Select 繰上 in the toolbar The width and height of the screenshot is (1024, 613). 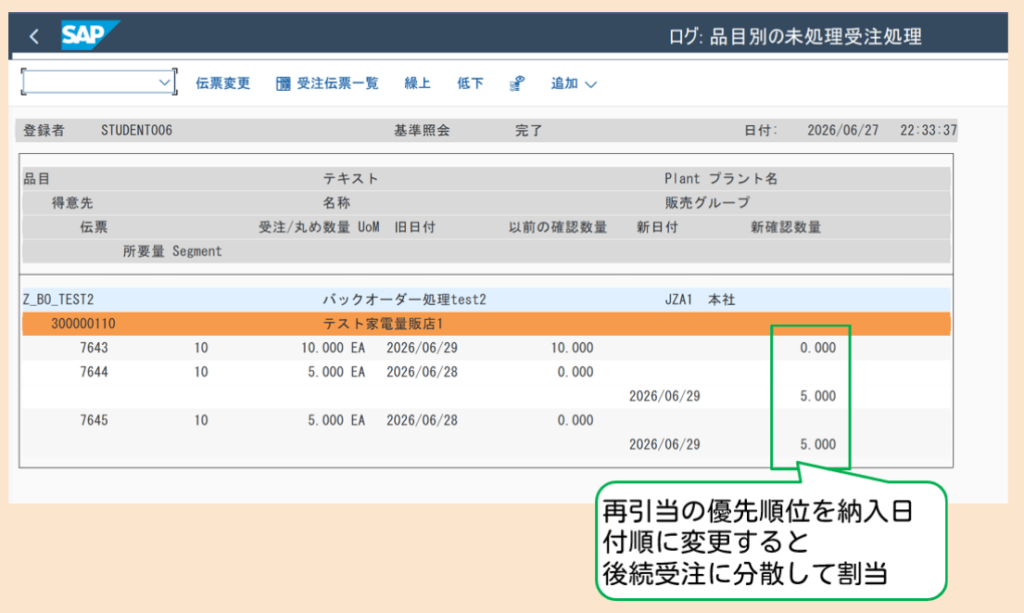pyautogui.click(x=417, y=83)
